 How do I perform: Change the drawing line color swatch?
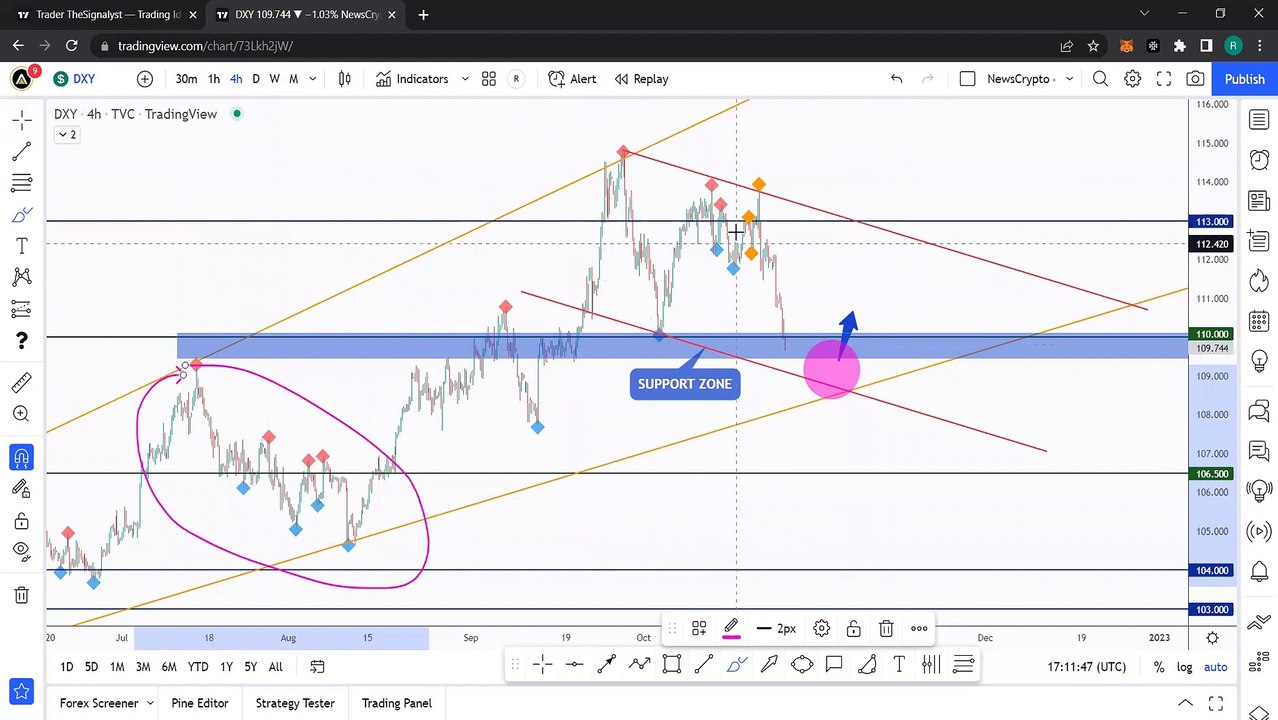click(x=731, y=629)
